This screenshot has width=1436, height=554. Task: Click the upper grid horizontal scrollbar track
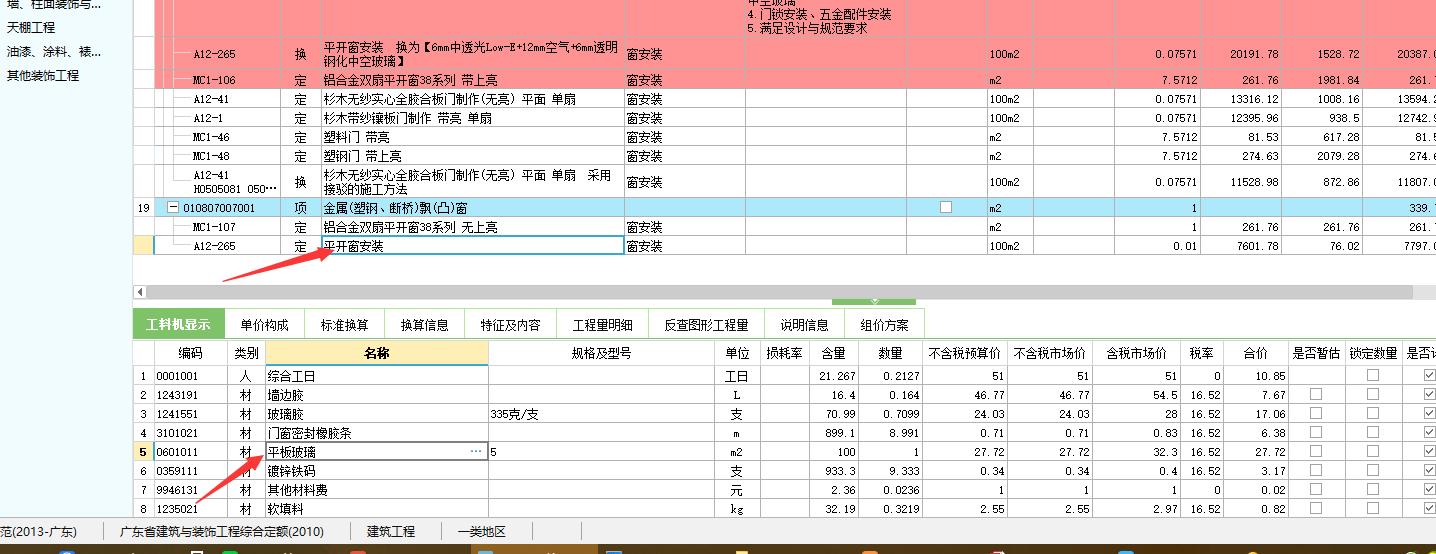pos(780,292)
